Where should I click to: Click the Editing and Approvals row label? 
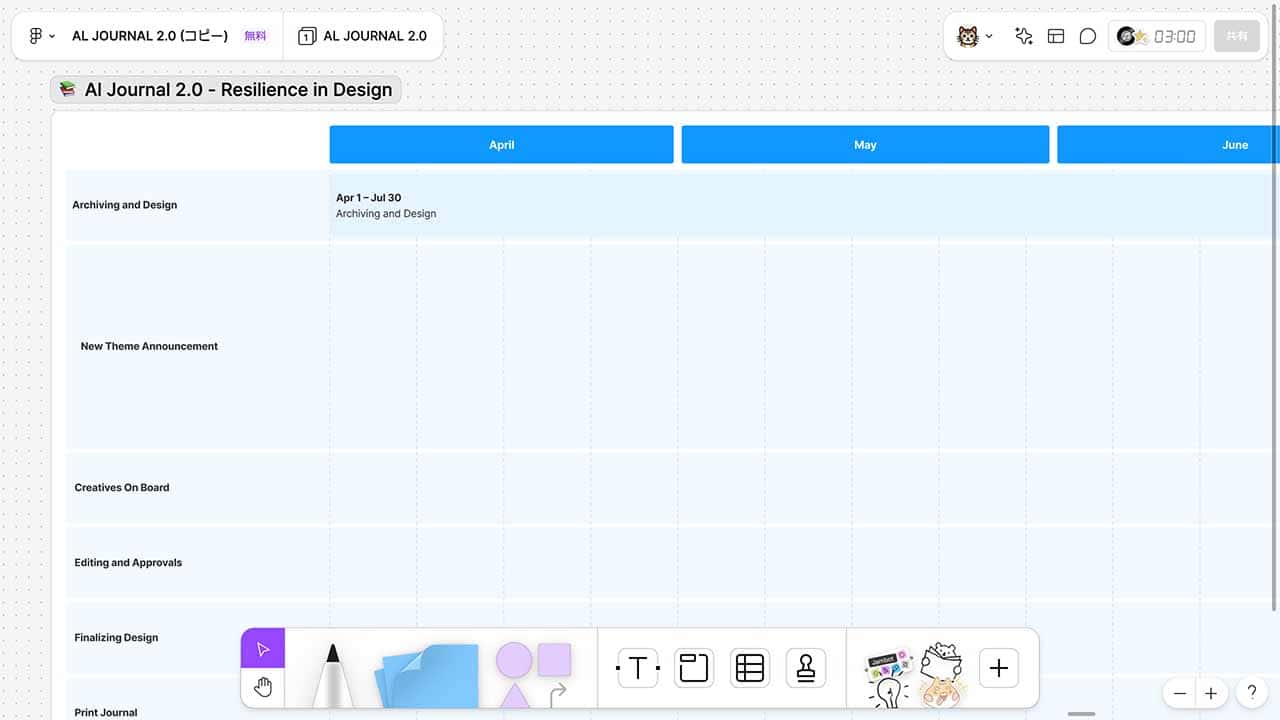(128, 563)
